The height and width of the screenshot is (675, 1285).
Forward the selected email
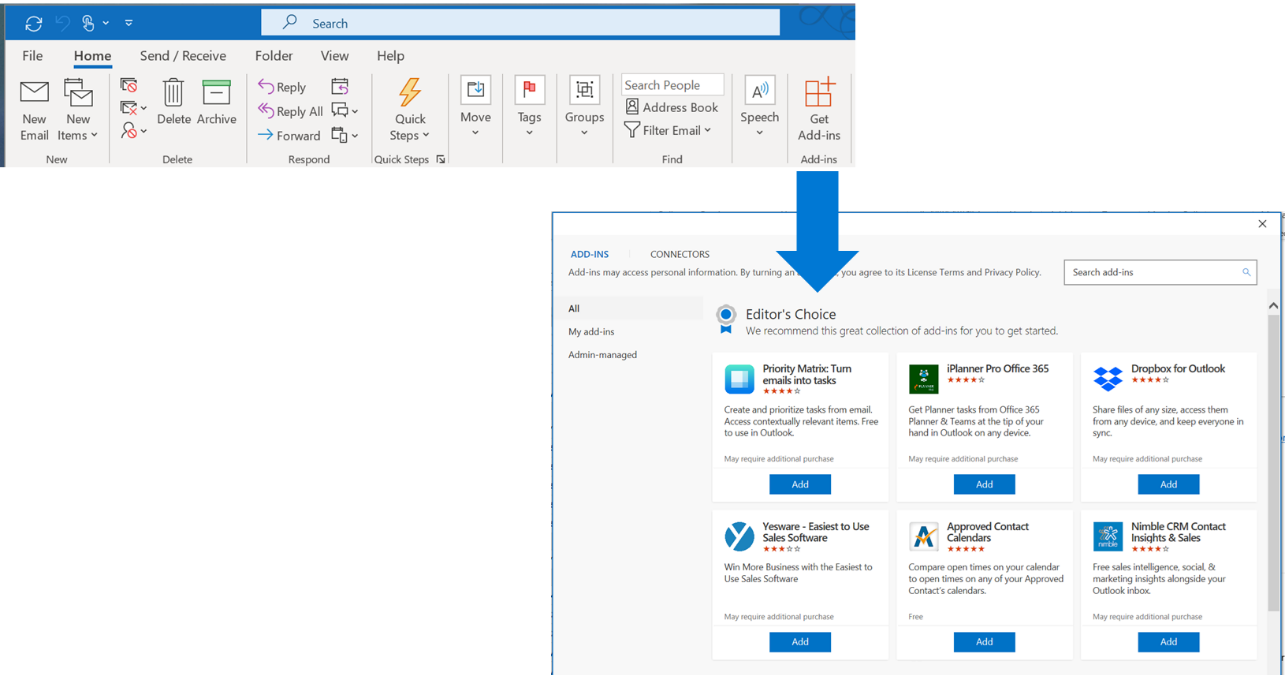[289, 135]
